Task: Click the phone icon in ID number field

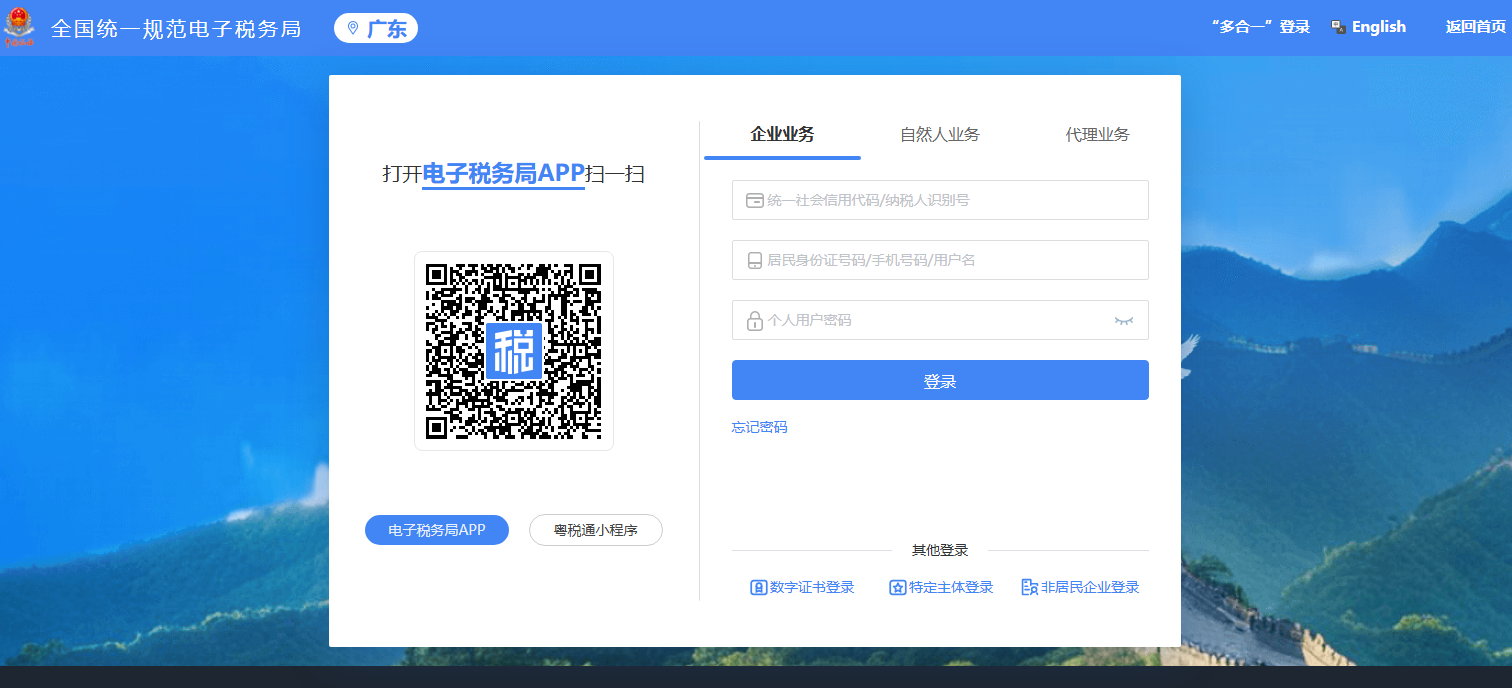Action: pos(755,260)
